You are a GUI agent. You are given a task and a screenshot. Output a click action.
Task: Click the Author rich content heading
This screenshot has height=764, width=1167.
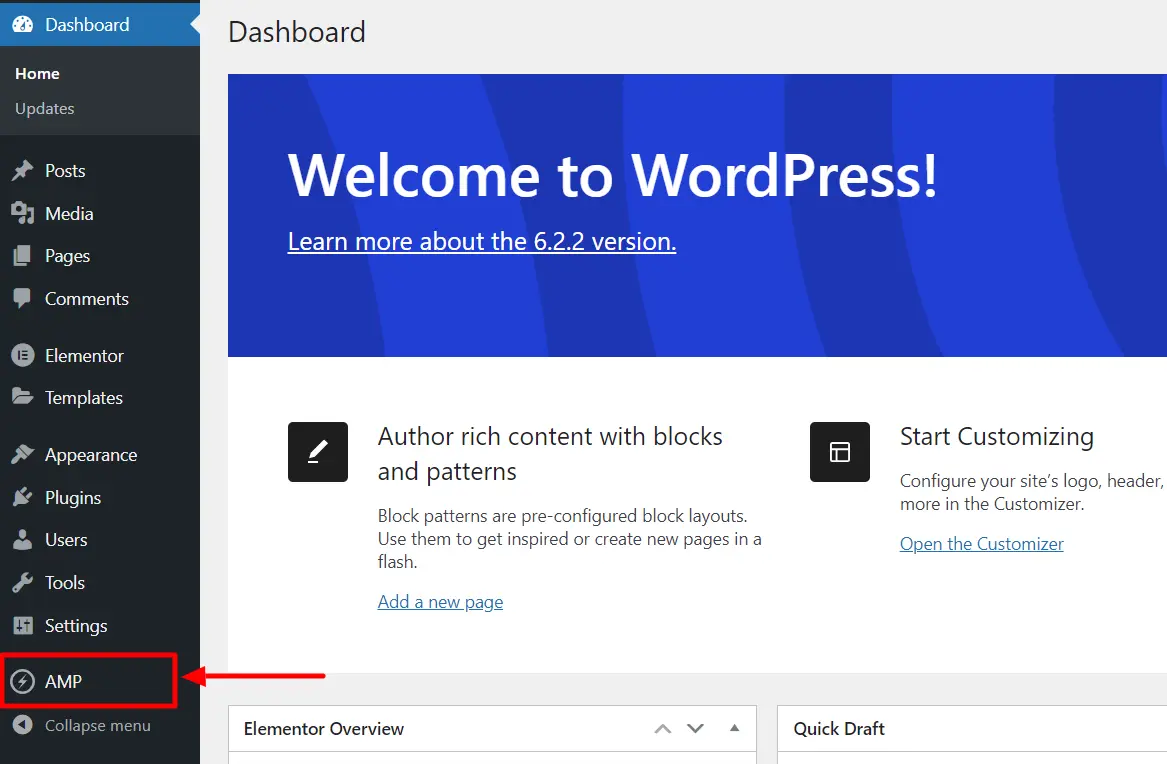pyautogui.click(x=550, y=454)
